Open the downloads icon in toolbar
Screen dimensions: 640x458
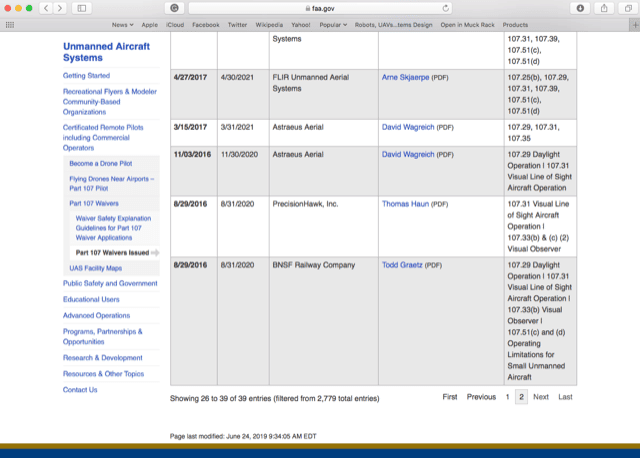(x=580, y=8)
